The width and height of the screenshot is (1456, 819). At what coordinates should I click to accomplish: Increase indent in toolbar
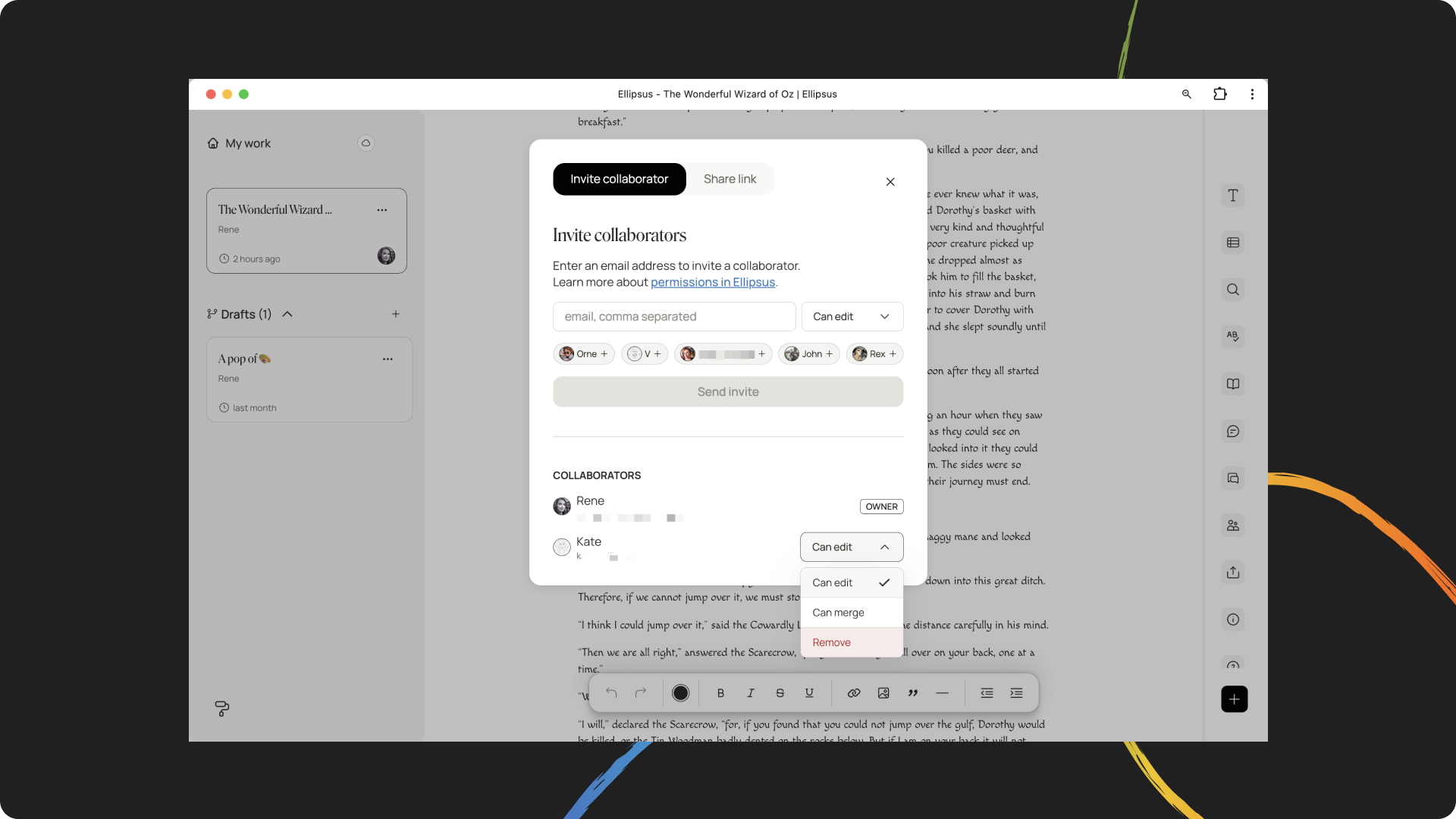click(1016, 693)
